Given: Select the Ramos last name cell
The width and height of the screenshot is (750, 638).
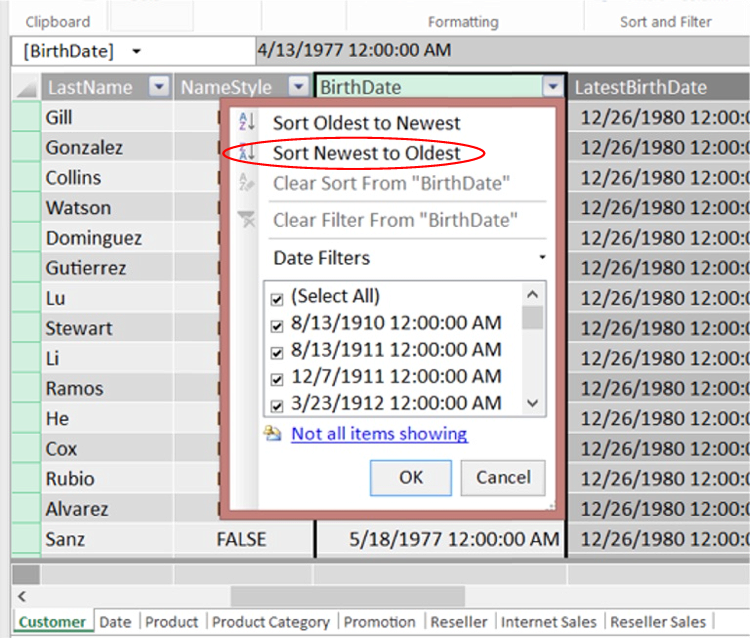Looking at the screenshot, I should pos(107,388).
